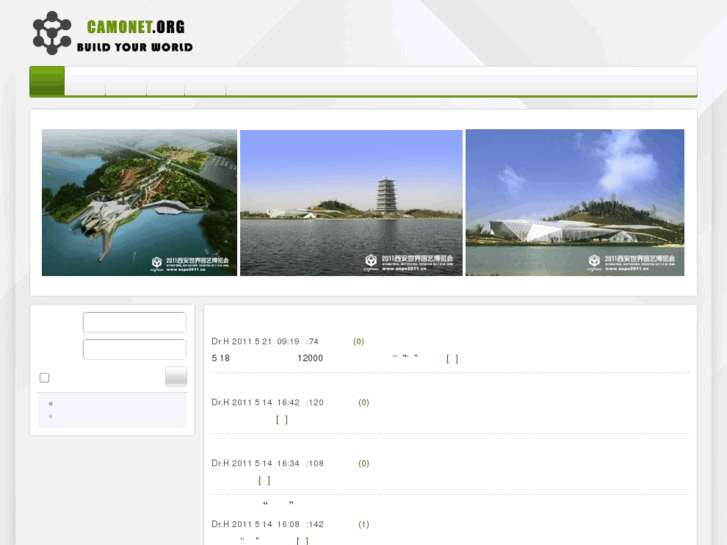
Task: Click the ":142" view count
Action: pyautogui.click(x=315, y=524)
